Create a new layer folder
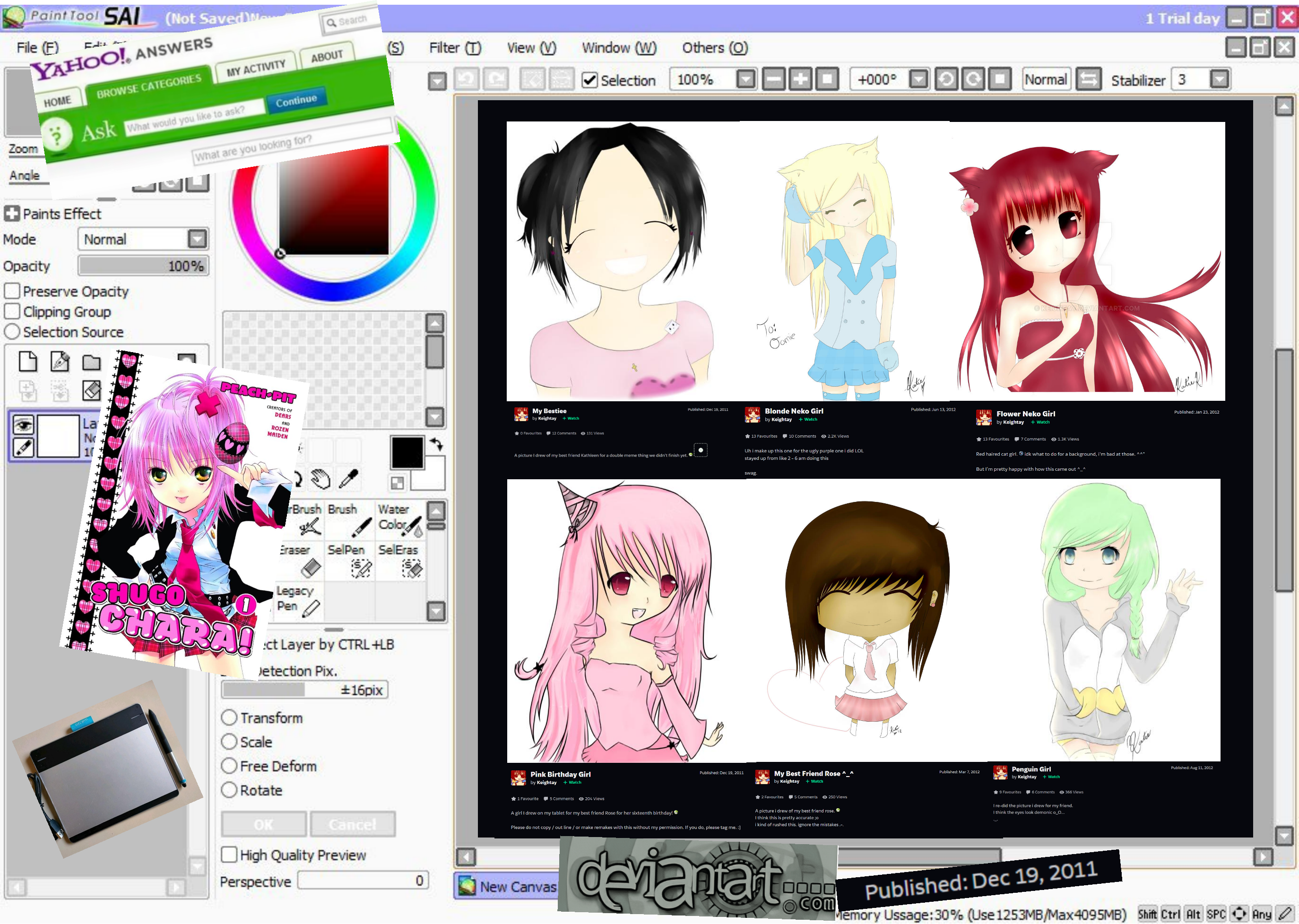Screen dimensions: 1299x924 (91, 362)
